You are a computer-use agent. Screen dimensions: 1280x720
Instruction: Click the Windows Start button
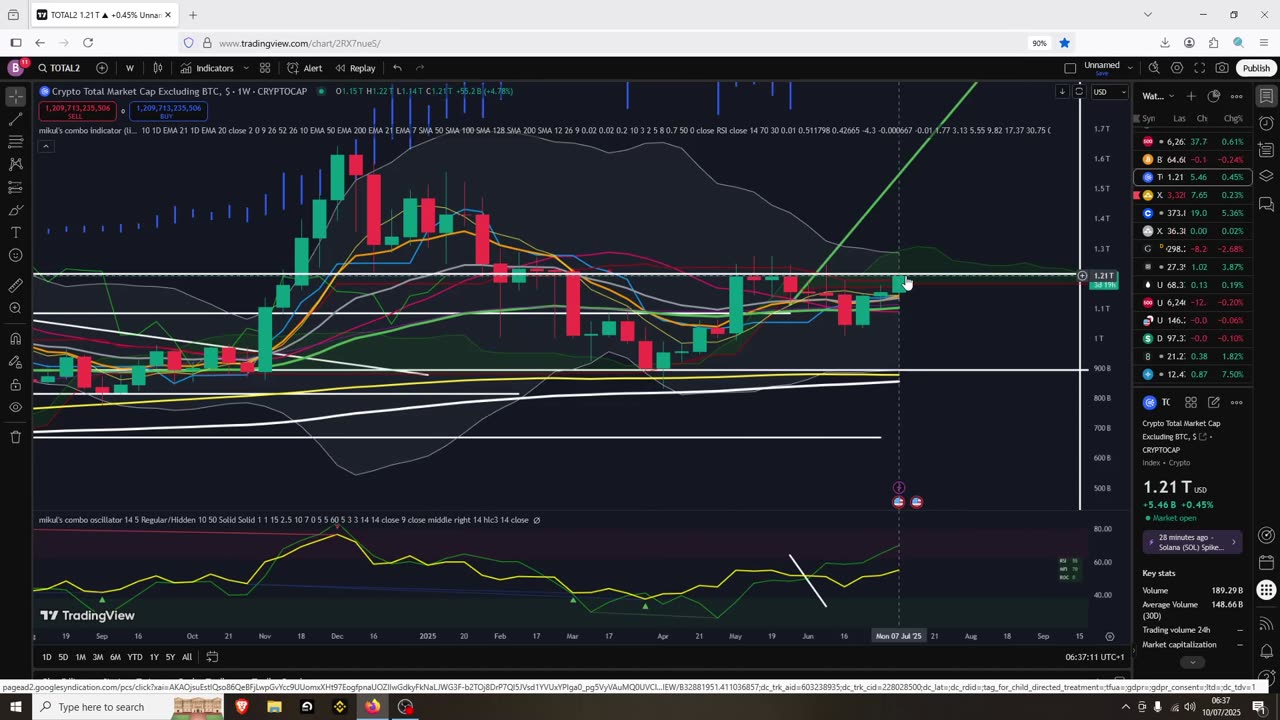pos(15,707)
